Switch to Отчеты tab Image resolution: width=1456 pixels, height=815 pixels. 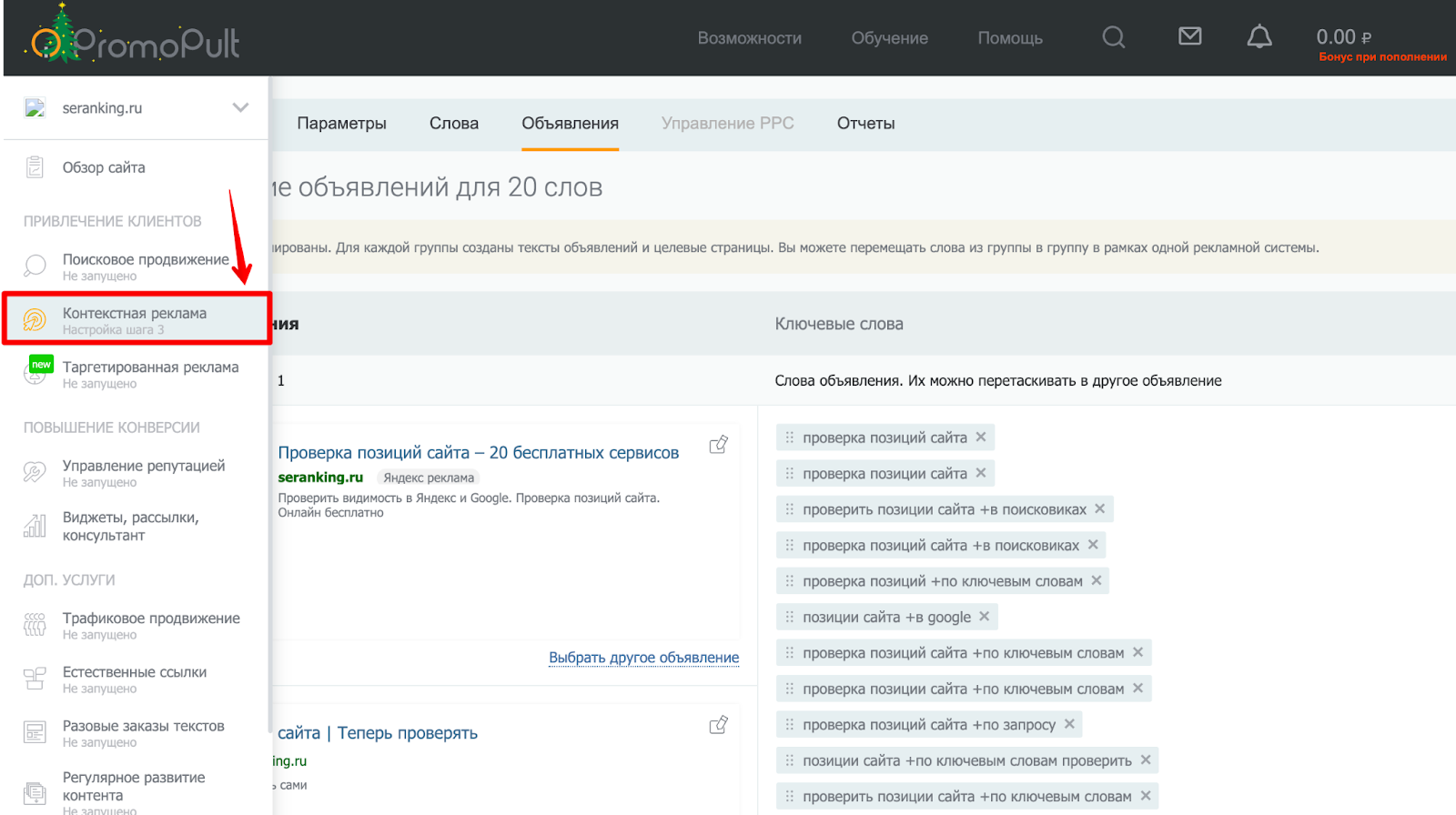coord(865,124)
